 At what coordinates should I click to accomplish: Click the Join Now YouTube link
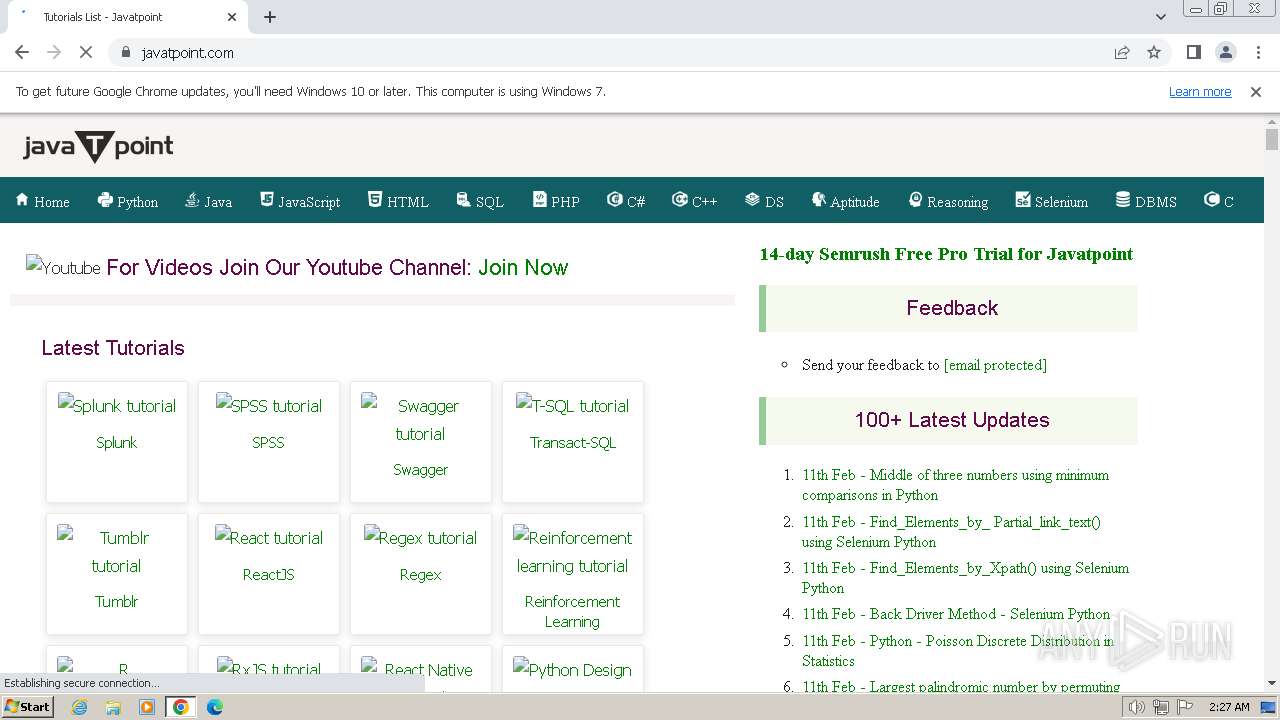click(523, 267)
